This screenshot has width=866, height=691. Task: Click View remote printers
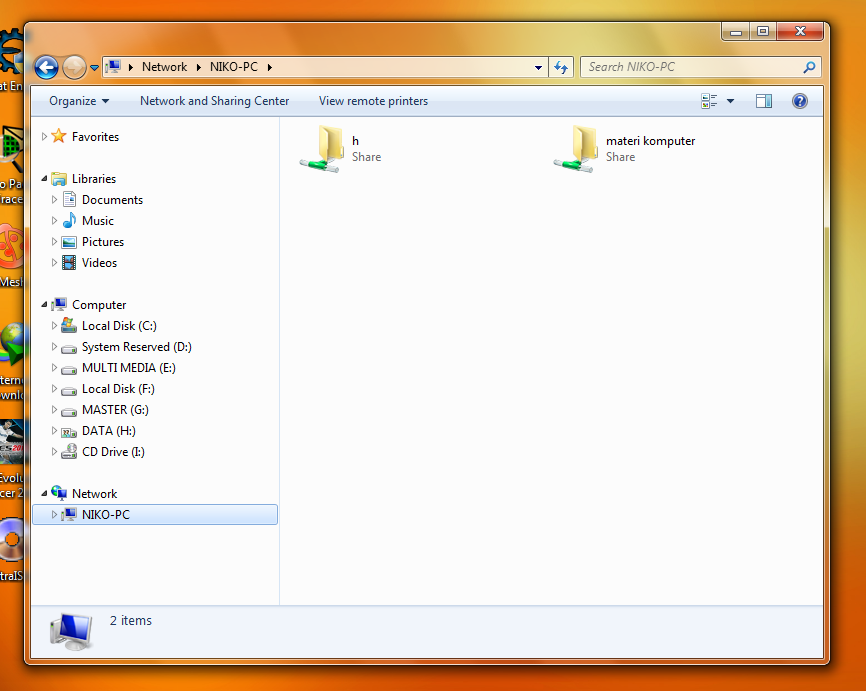[373, 101]
